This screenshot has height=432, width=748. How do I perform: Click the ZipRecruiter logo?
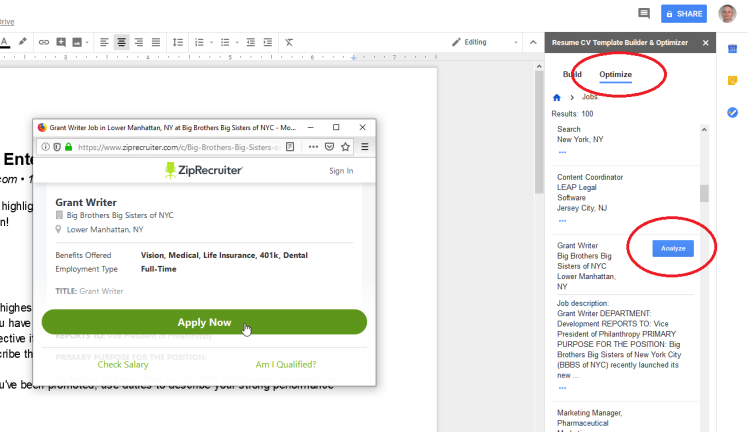coord(204,170)
